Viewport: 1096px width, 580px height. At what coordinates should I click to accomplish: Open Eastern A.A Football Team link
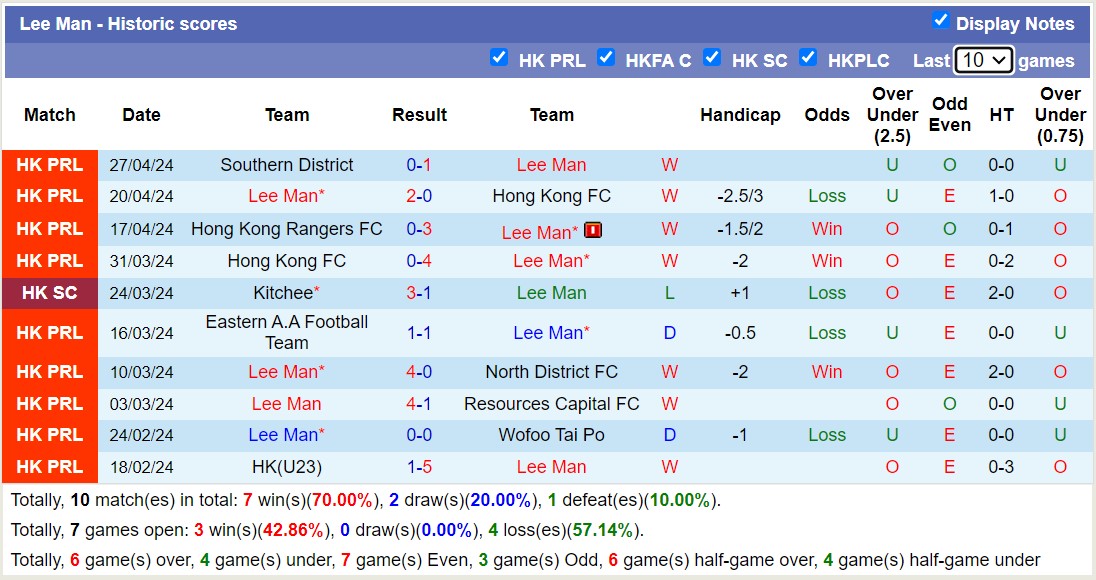pyautogui.click(x=287, y=332)
